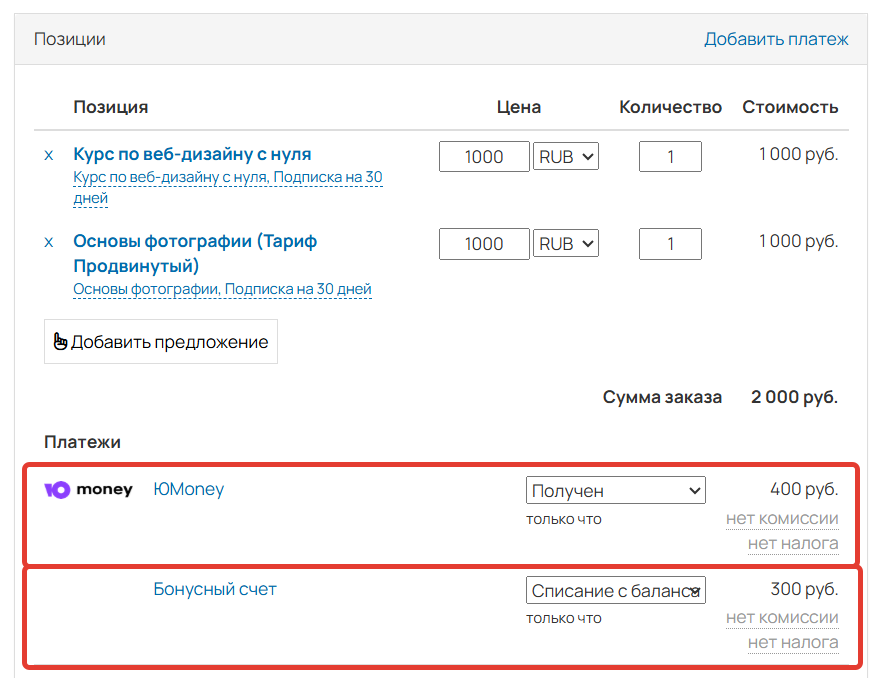Open the ЮMoney payment link
The height and width of the screenshot is (678, 882).
[188, 489]
